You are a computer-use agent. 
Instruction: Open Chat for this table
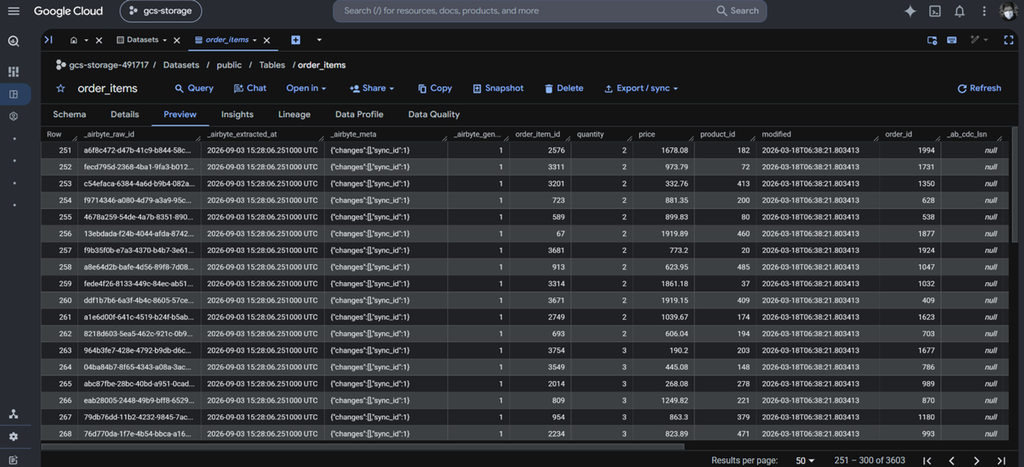pyautogui.click(x=250, y=88)
